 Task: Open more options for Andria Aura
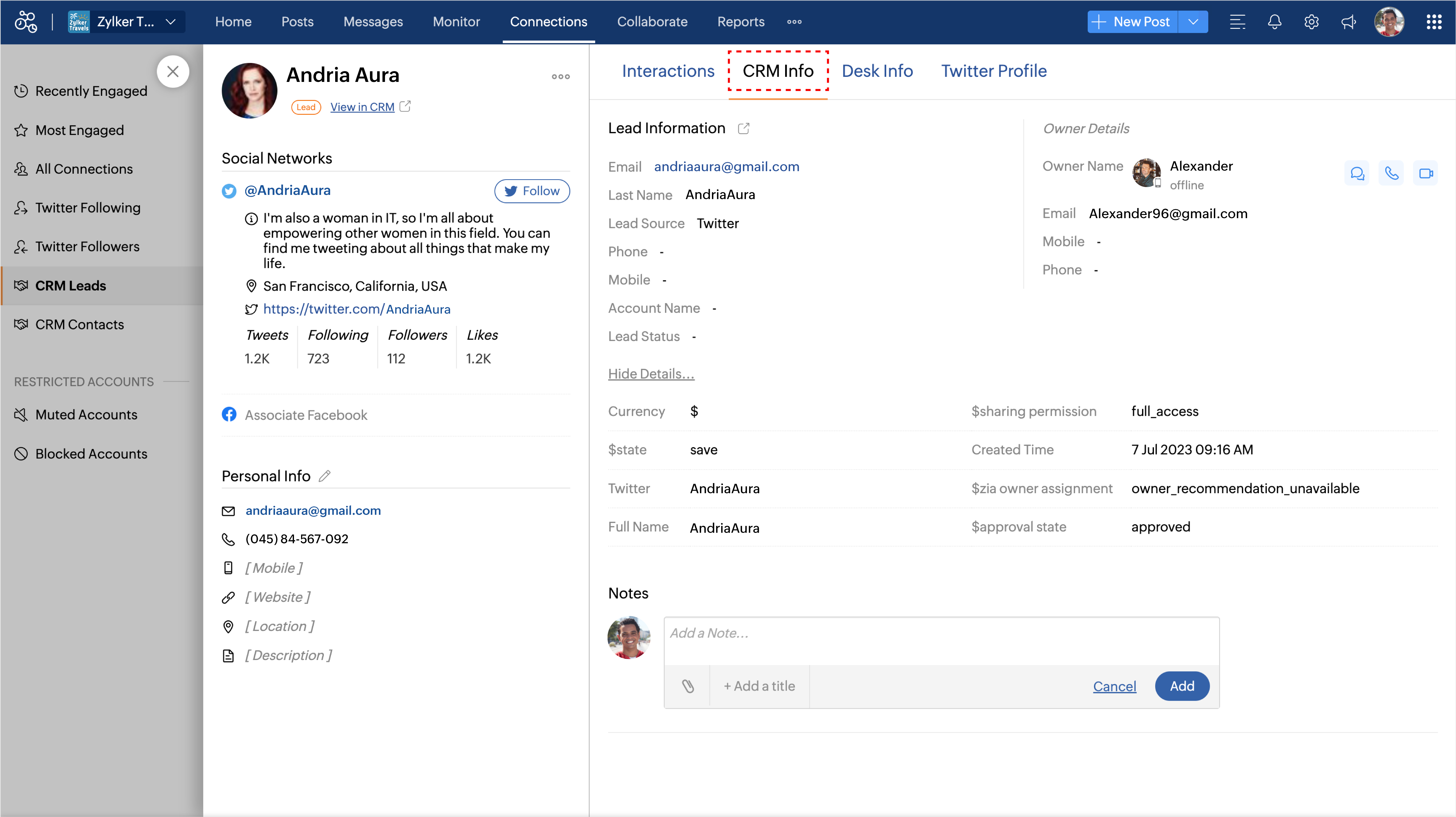pyautogui.click(x=561, y=76)
